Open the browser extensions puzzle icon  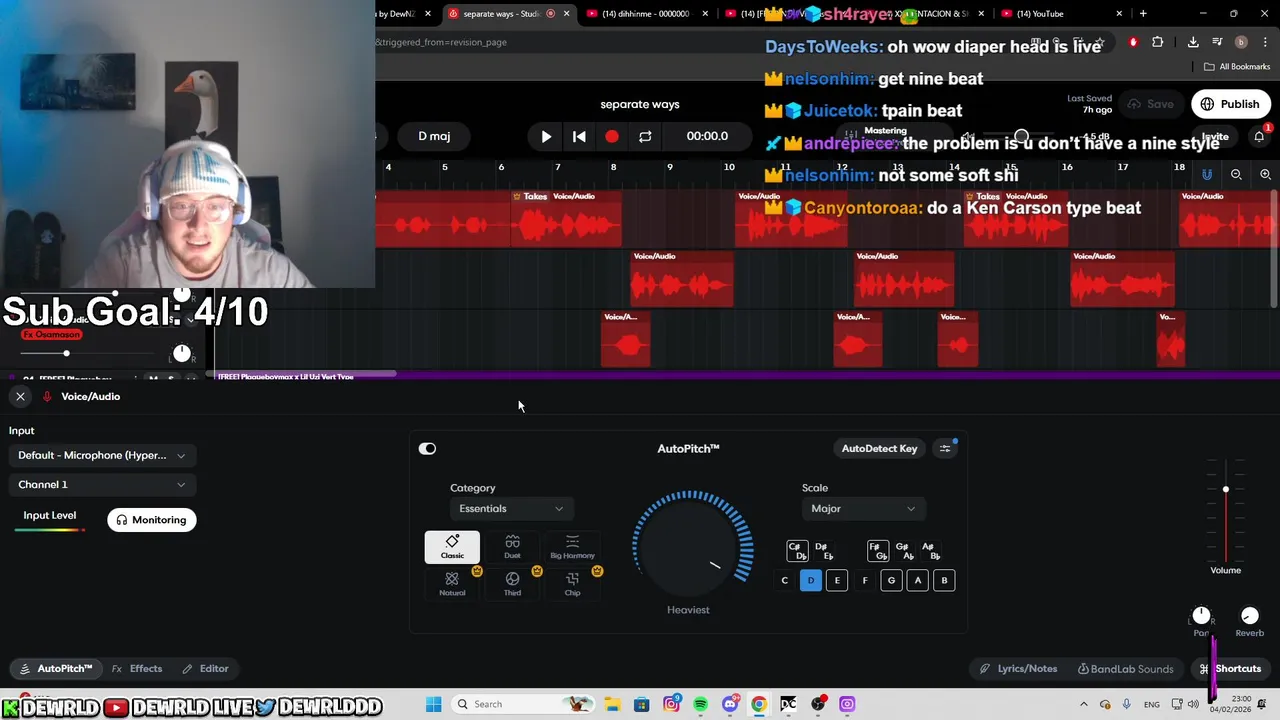coord(1157,42)
